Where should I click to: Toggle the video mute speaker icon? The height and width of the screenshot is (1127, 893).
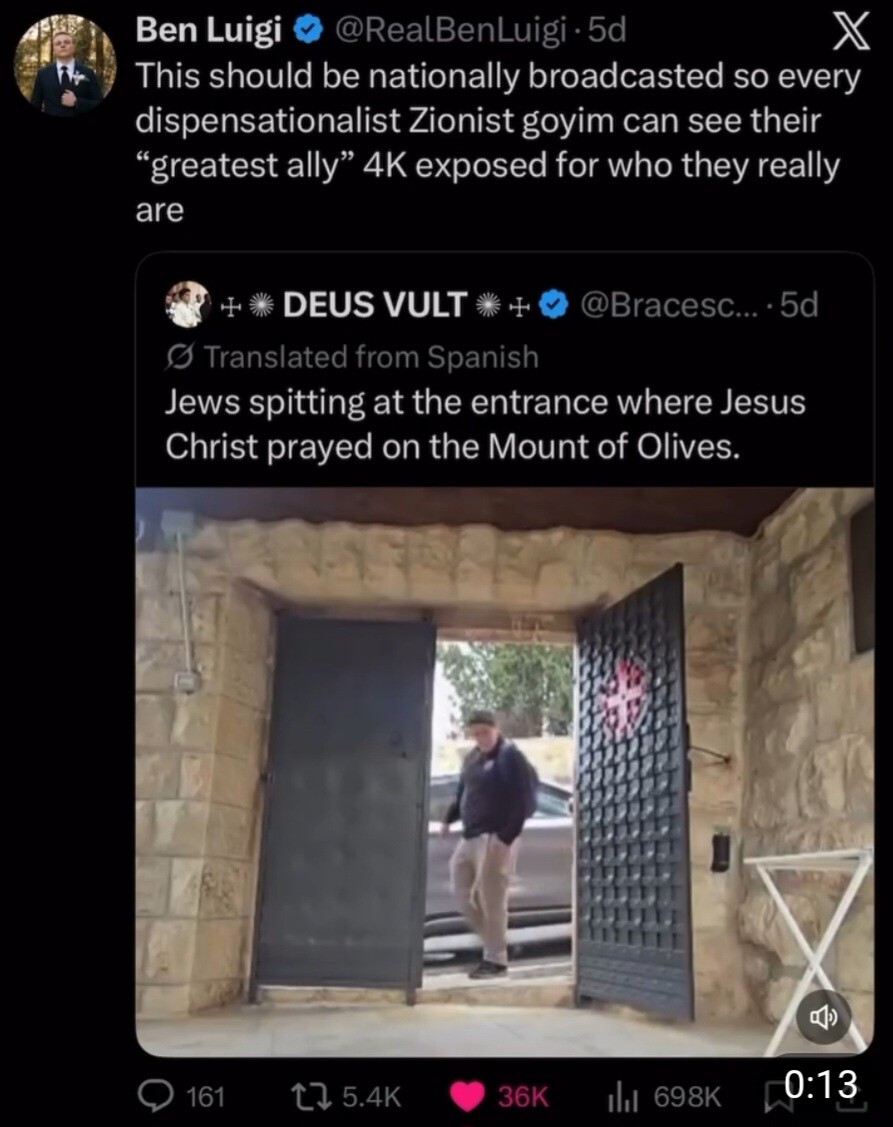tap(823, 1016)
